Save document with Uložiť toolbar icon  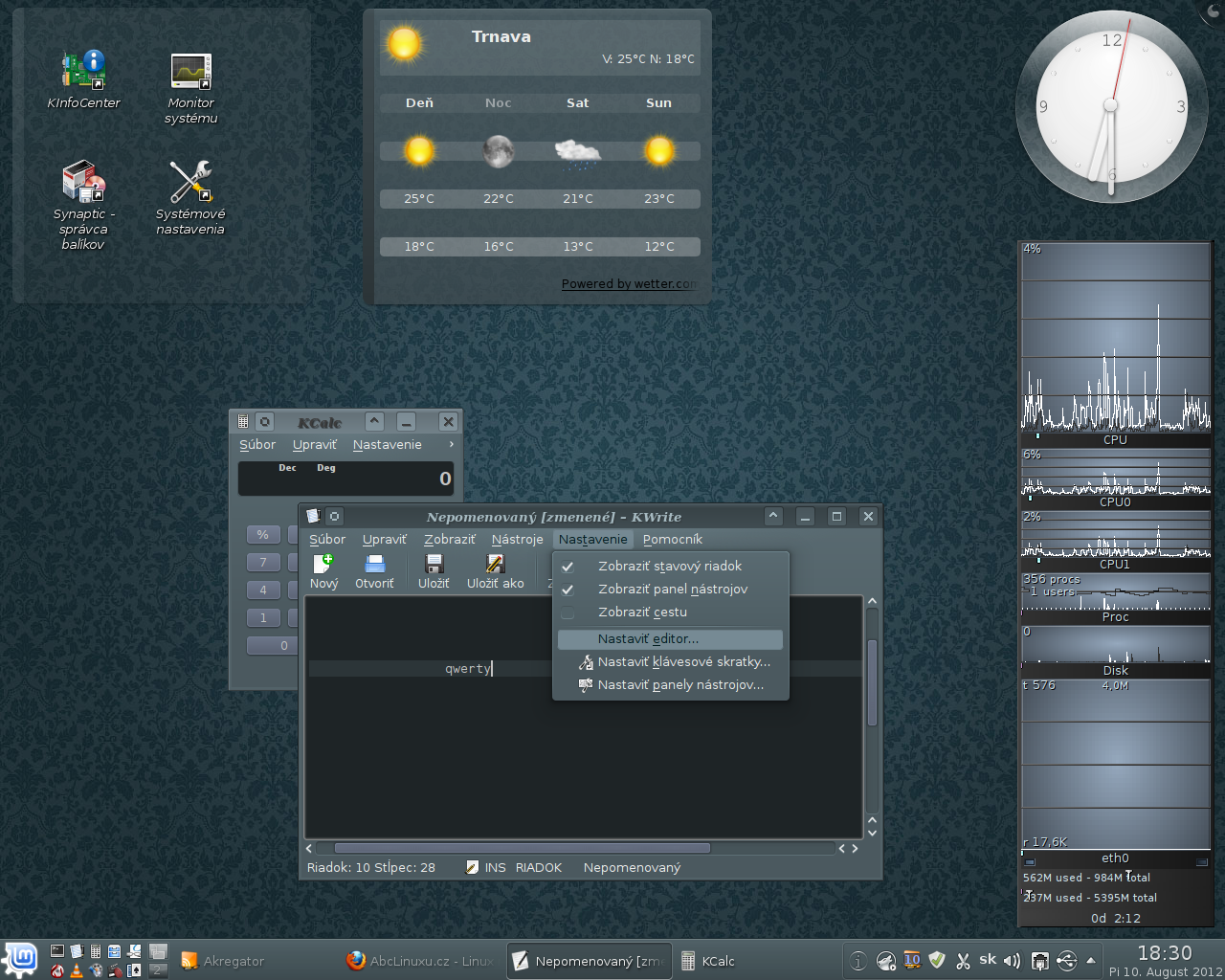(434, 572)
